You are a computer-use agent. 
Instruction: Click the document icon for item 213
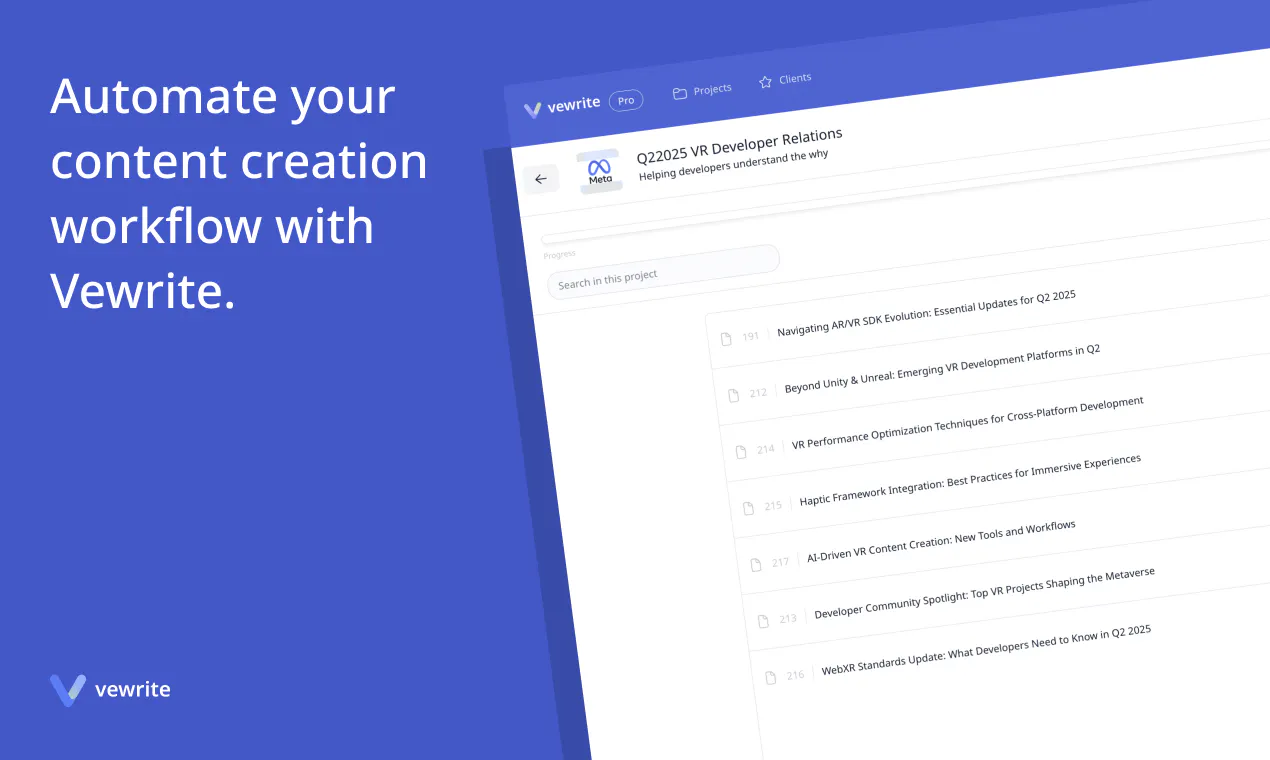[764, 621]
